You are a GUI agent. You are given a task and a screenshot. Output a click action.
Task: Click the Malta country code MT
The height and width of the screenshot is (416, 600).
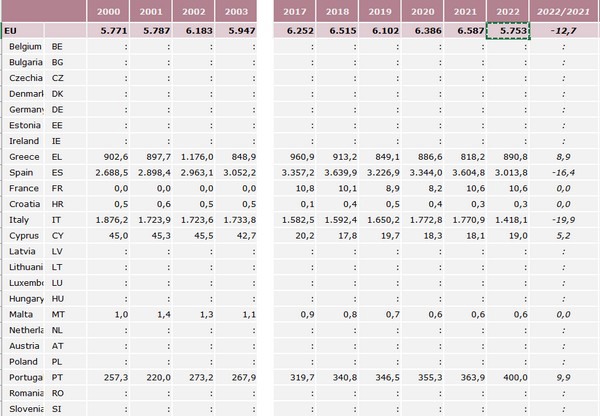(58, 314)
